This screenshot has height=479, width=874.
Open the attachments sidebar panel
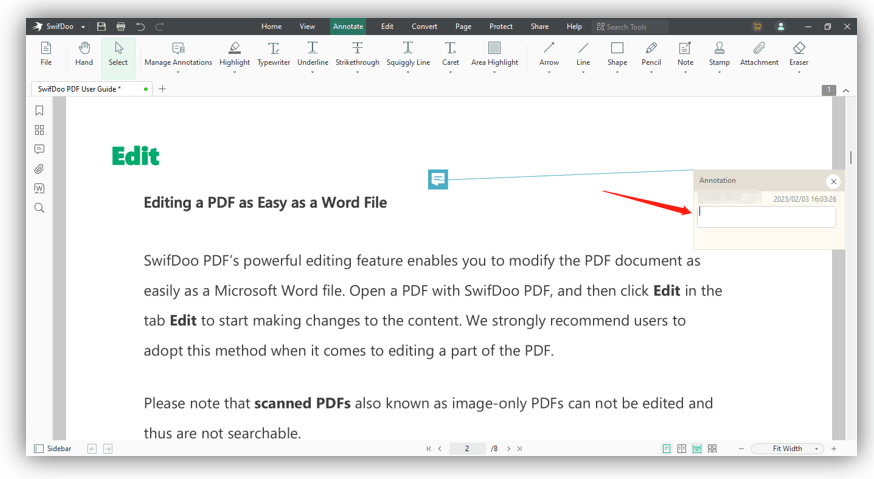coord(39,169)
